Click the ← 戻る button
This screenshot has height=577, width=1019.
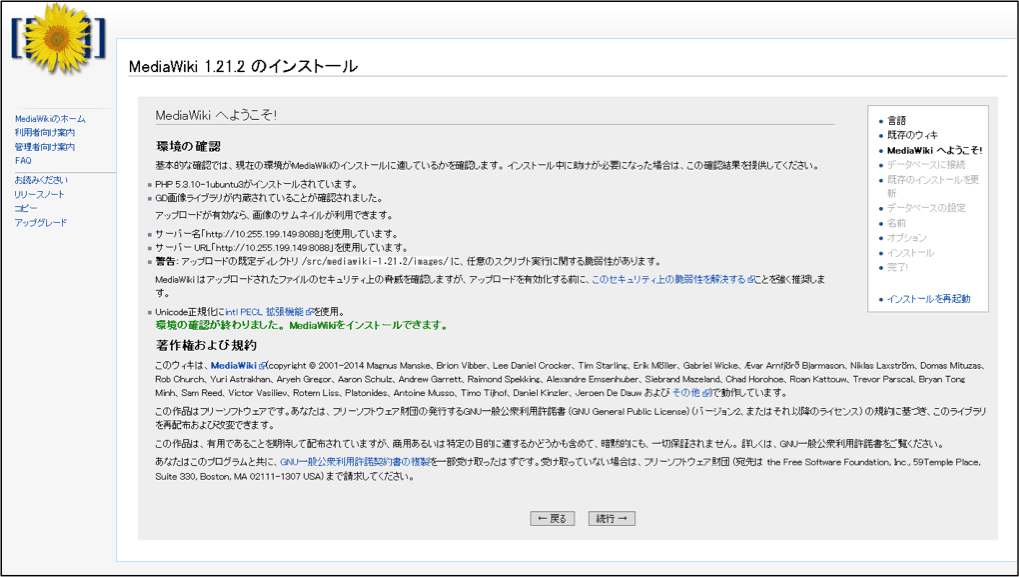[x=552, y=519]
